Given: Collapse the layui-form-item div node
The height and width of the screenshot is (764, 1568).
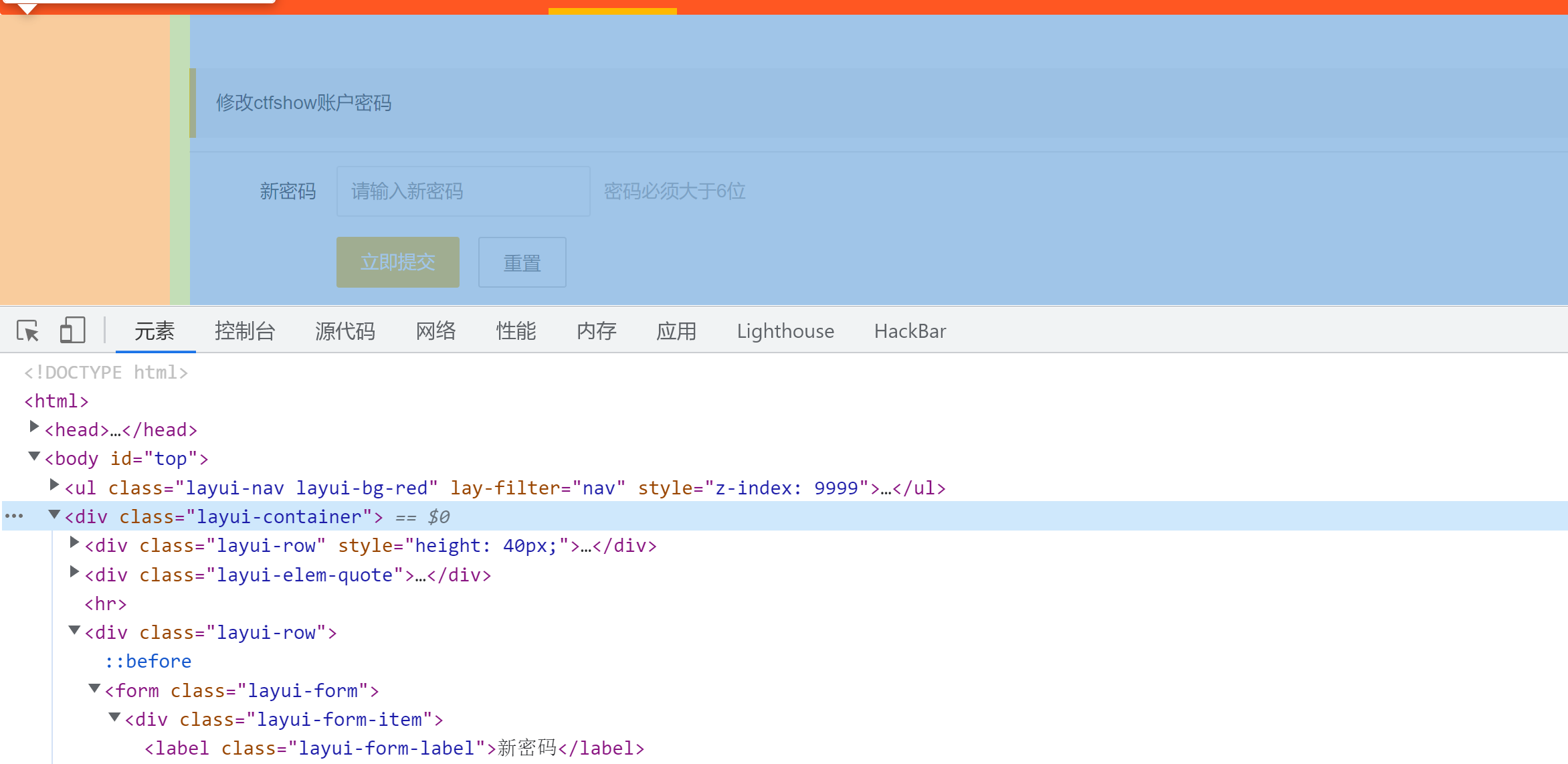Looking at the screenshot, I should pyautogui.click(x=114, y=717).
